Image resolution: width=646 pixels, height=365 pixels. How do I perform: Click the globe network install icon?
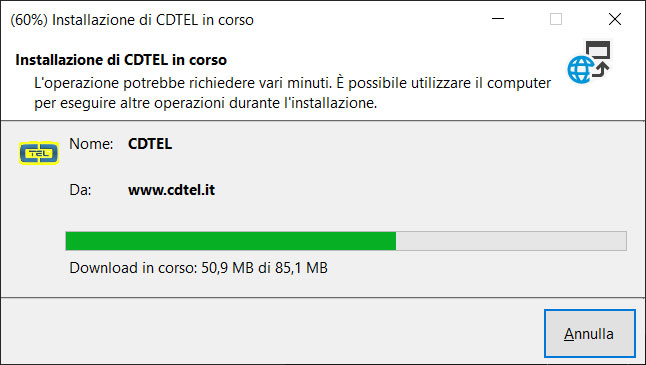click(589, 62)
